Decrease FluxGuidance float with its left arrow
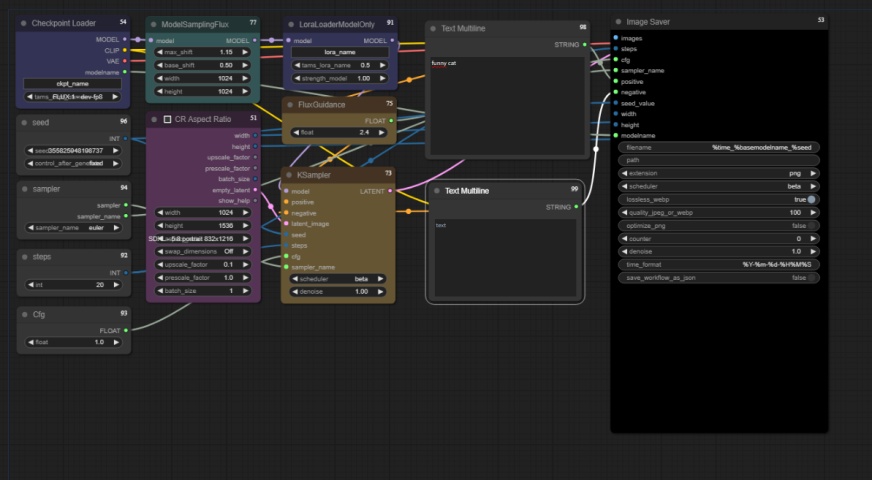 coord(296,132)
